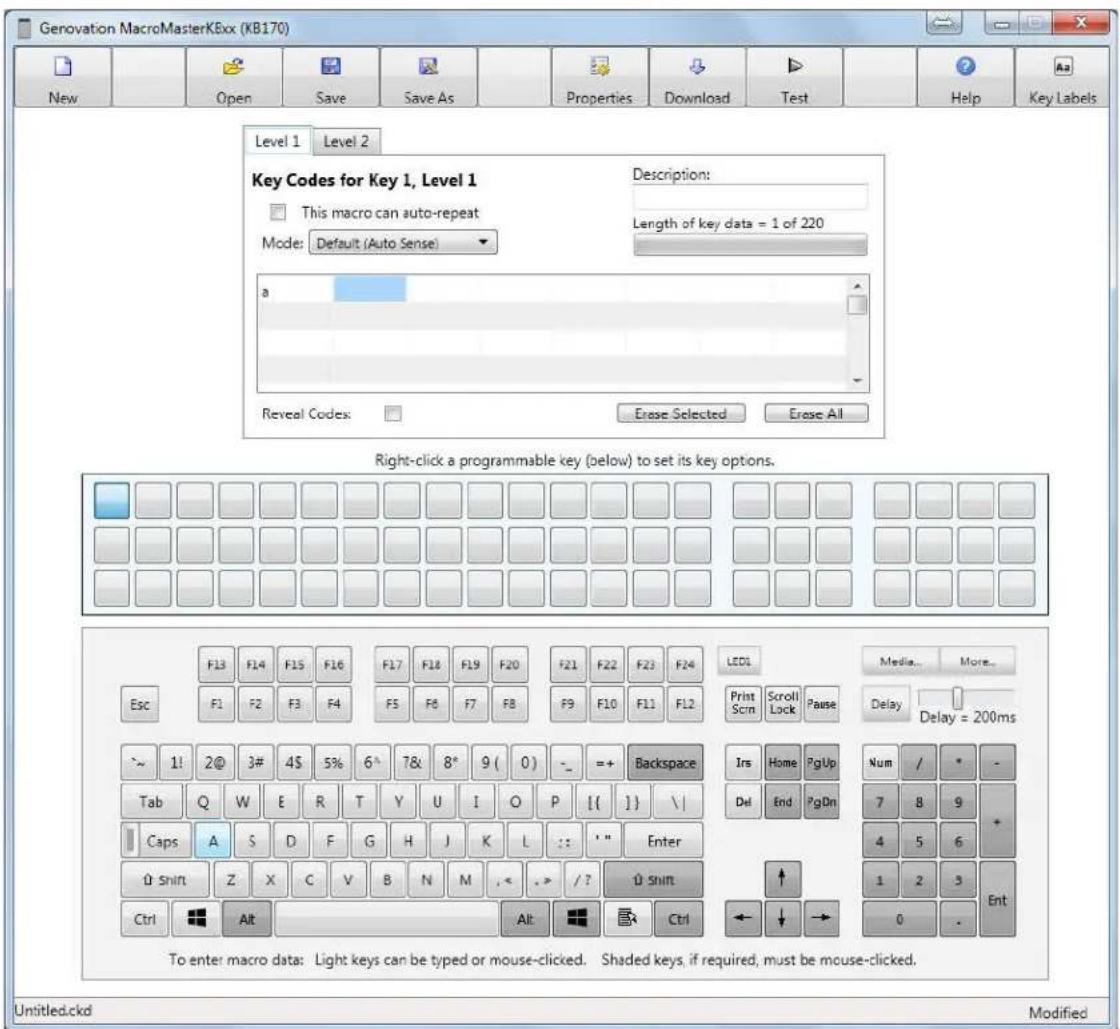Click the spacebar key
Image resolution: width=1120 pixels, height=1029 pixels.
pos(386,918)
